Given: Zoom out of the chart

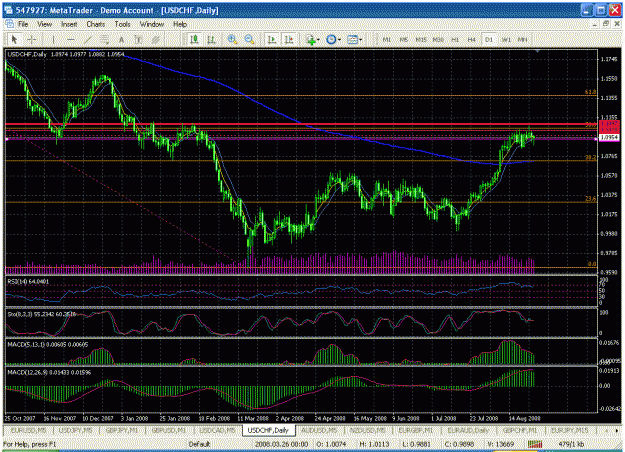Looking at the screenshot, I should tap(250, 39).
